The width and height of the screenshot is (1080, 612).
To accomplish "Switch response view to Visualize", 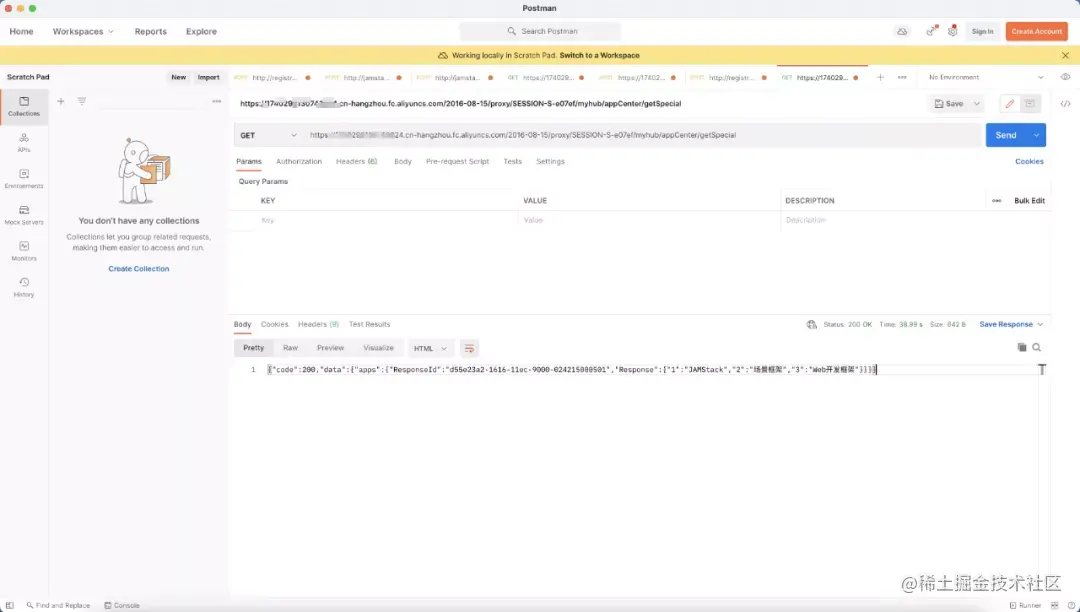I will 378,348.
